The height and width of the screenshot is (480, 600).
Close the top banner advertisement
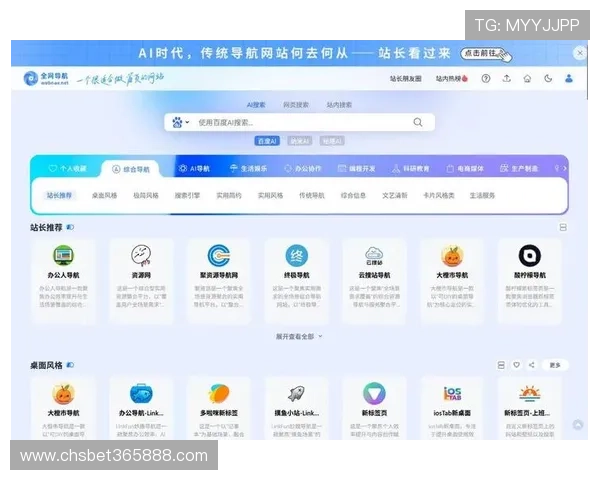tap(580, 53)
